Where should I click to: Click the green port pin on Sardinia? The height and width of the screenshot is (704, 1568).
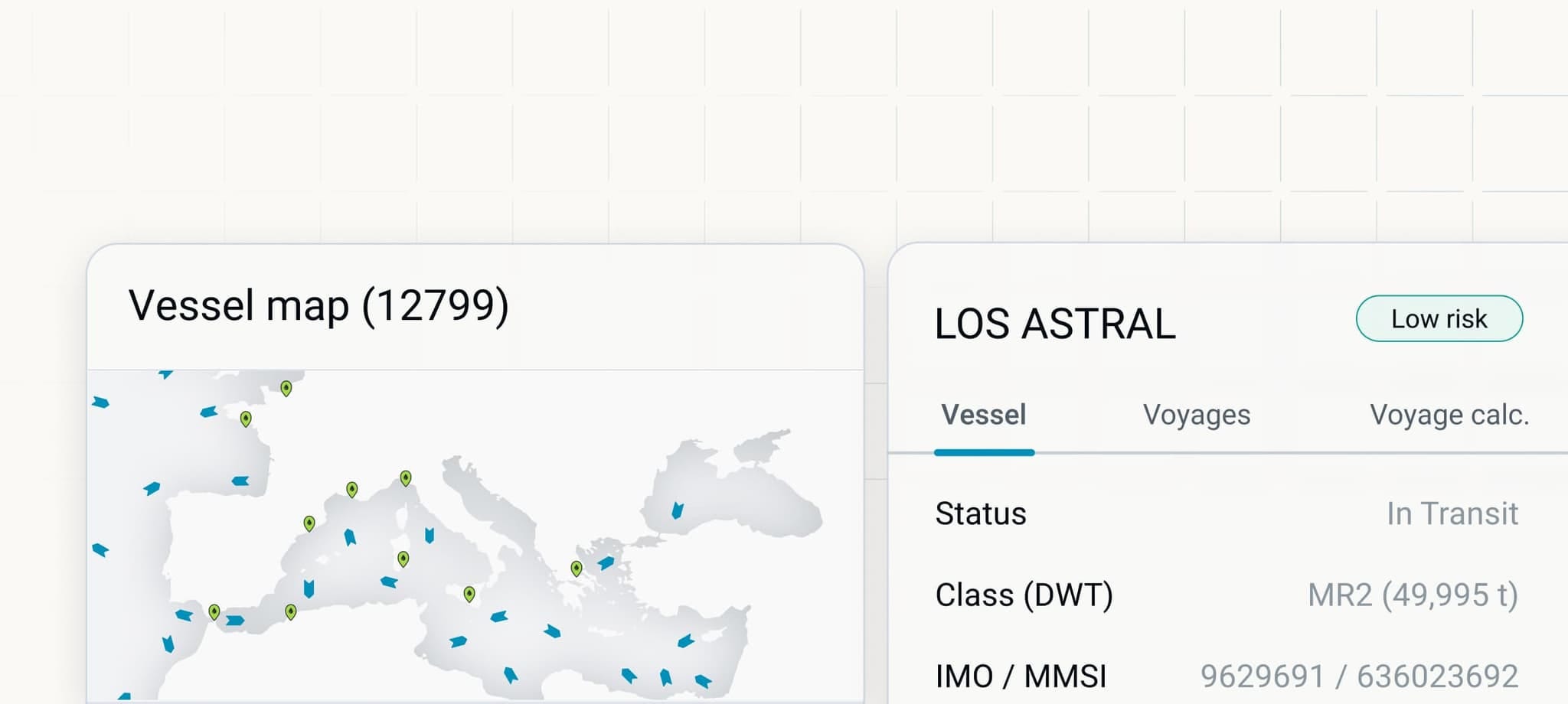403,559
